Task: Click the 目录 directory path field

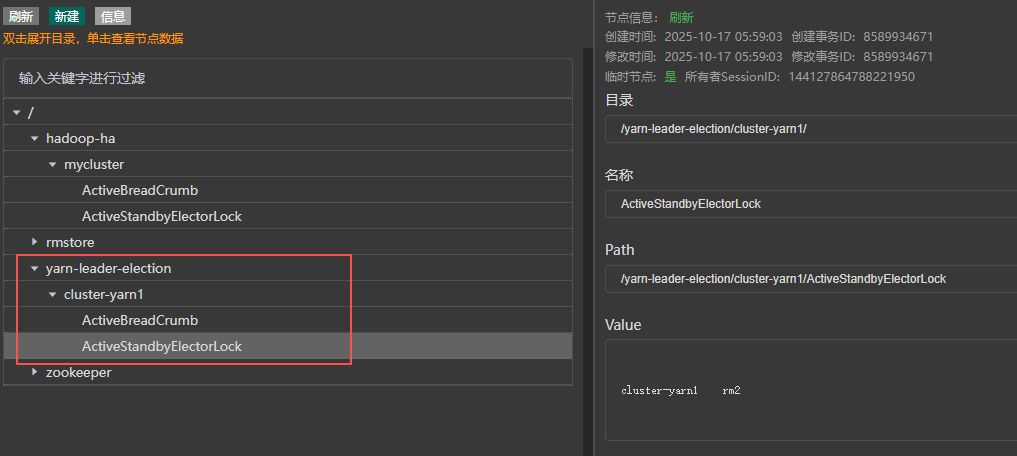Action: 810,129
